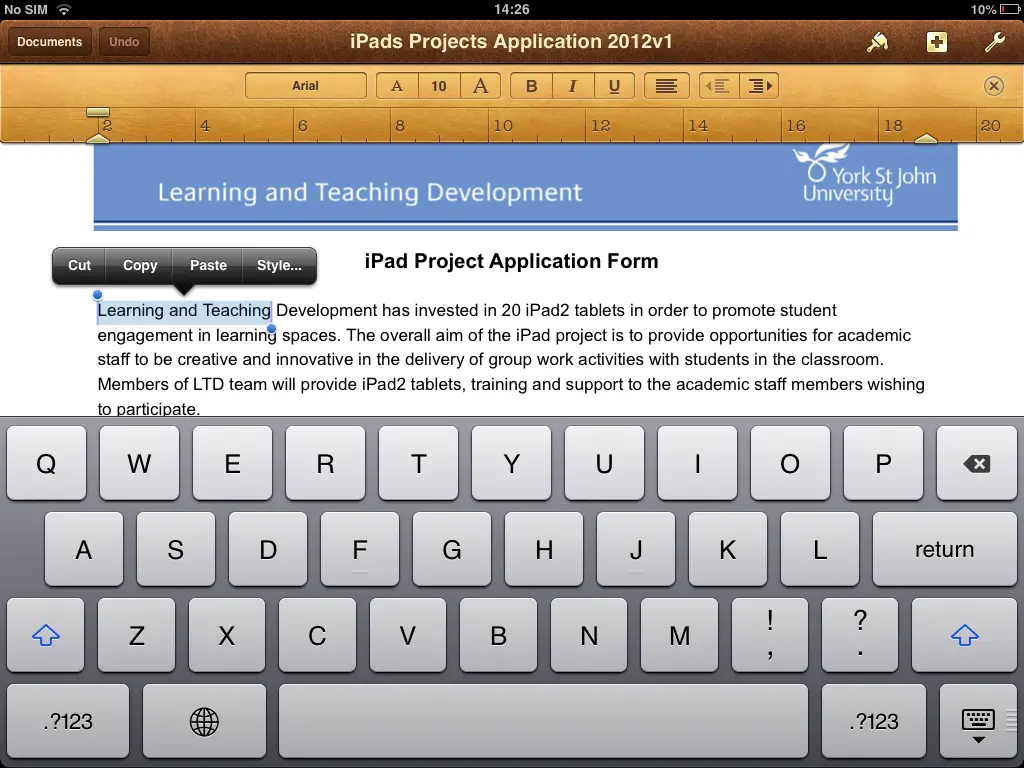Image resolution: width=1024 pixels, height=768 pixels.
Task: Decrease paragraph indent
Action: click(719, 86)
